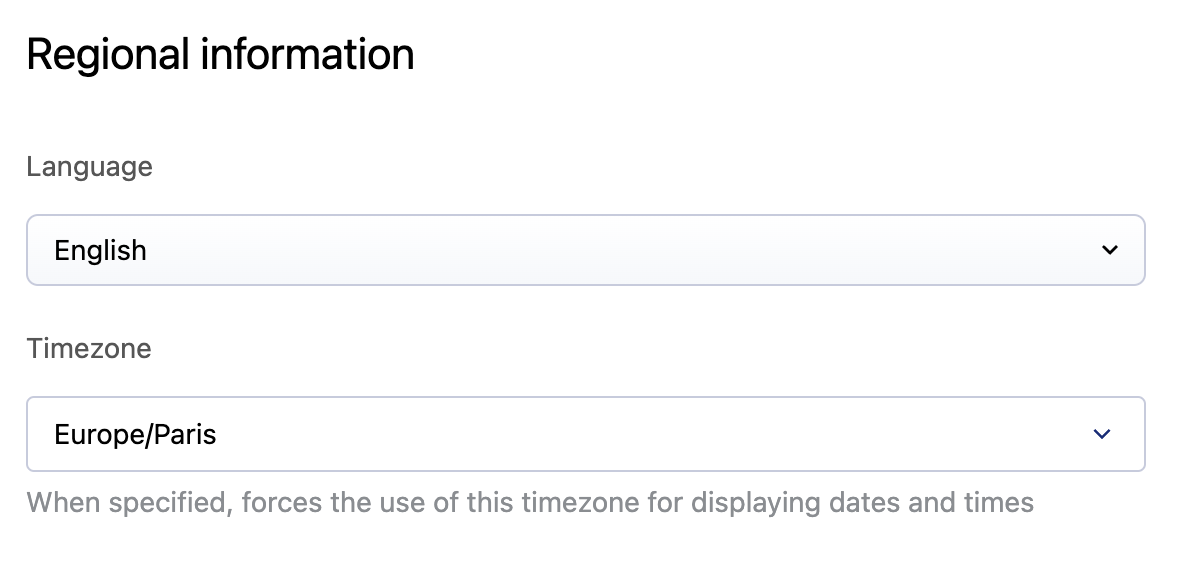Screen dimensions: 1194x562
Task: Open the Timezone select box
Action: click(585, 434)
